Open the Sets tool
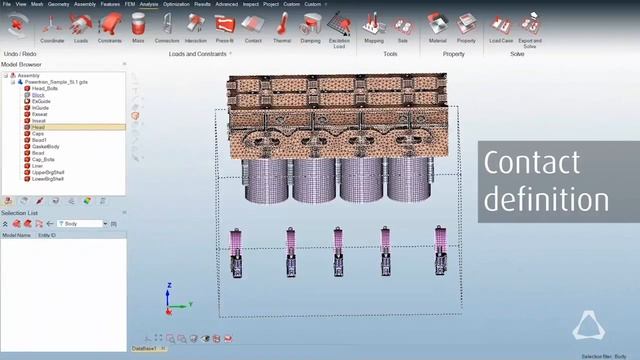Image resolution: width=640 pixels, height=360 pixels. click(x=403, y=28)
